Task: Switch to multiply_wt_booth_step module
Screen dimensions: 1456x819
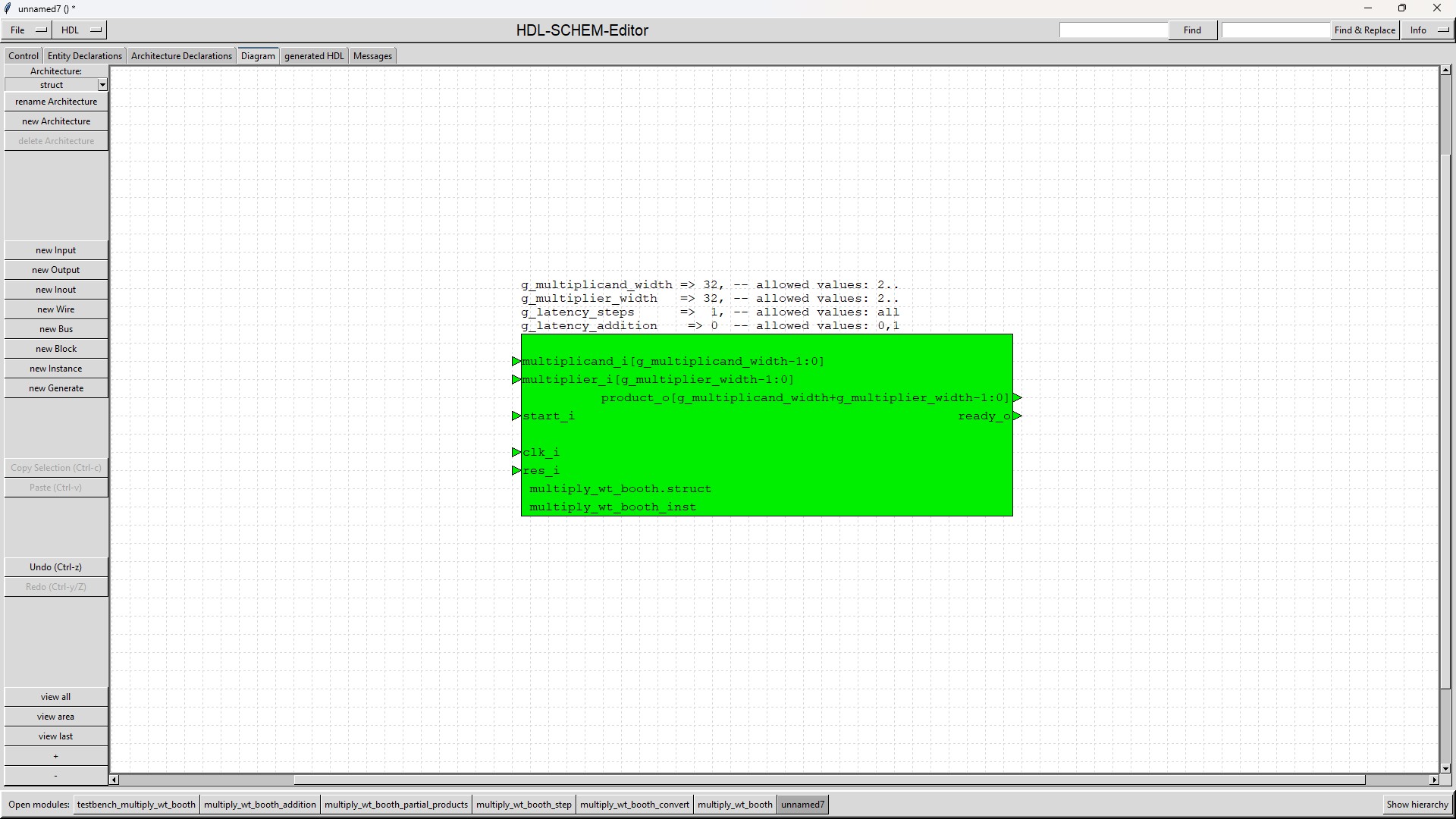Action: click(x=523, y=805)
